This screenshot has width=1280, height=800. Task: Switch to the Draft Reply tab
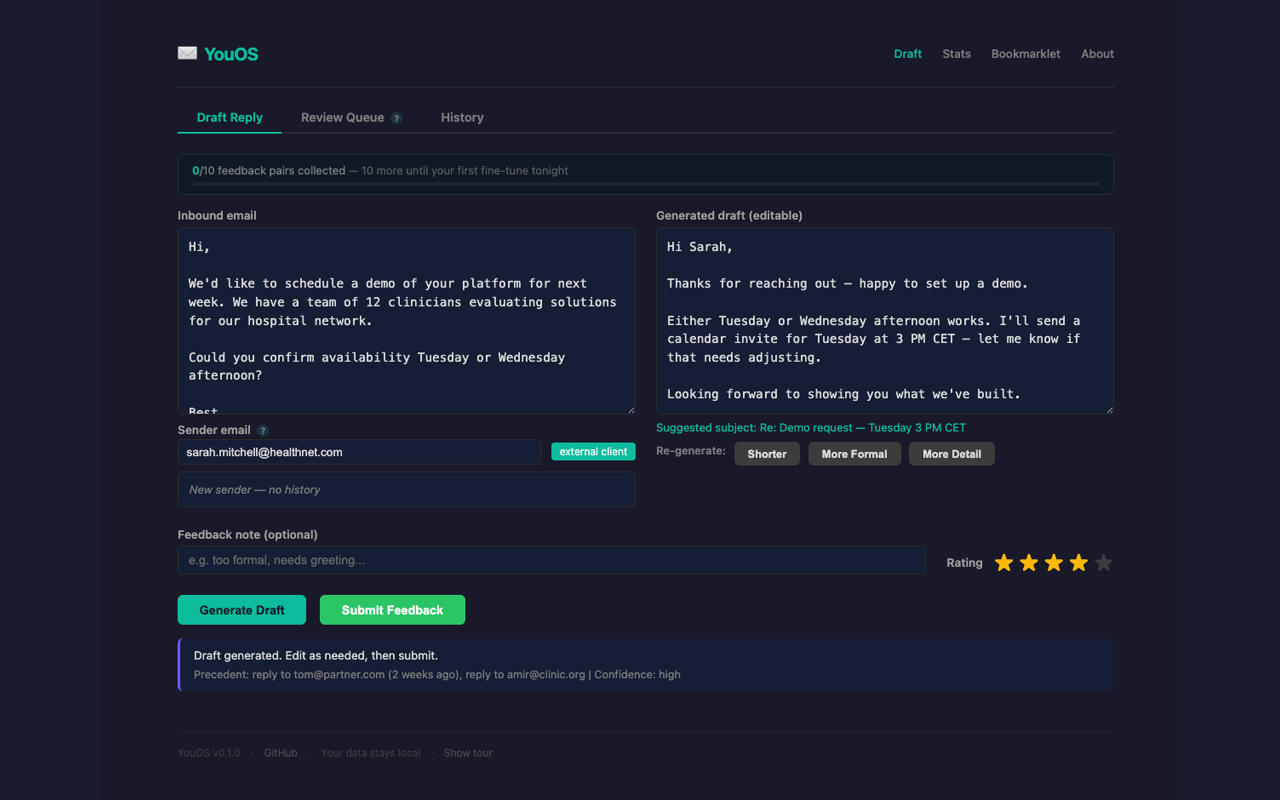tap(230, 117)
